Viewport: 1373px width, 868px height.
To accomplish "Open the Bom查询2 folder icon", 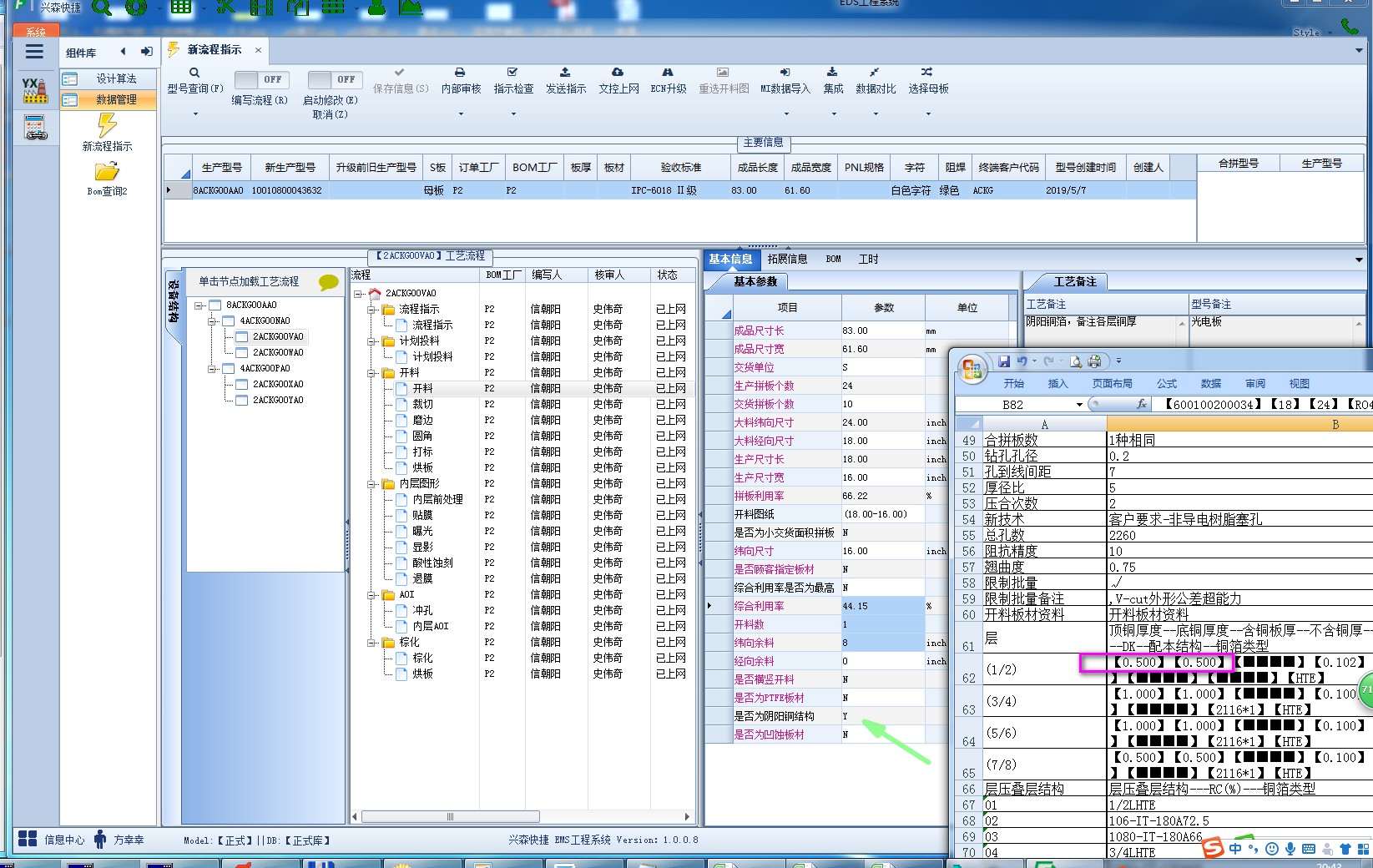I will tap(107, 173).
